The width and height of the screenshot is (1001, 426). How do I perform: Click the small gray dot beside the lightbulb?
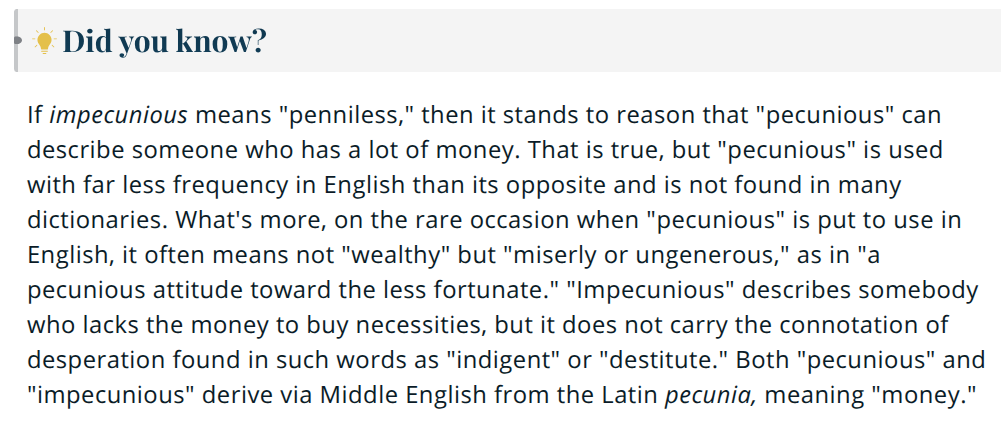18,40
